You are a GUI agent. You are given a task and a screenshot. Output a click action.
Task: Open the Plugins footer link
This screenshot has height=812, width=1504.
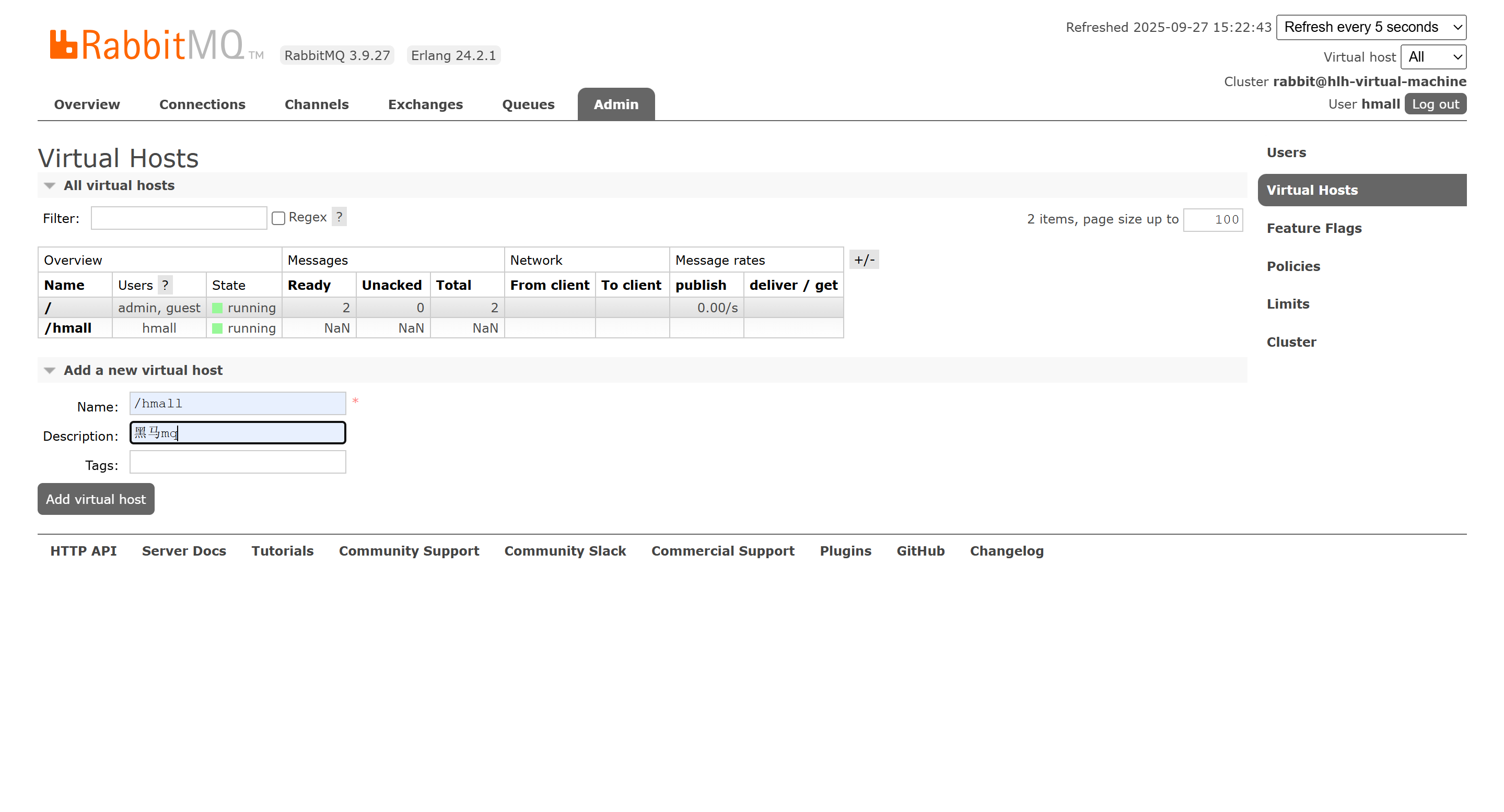pos(845,550)
